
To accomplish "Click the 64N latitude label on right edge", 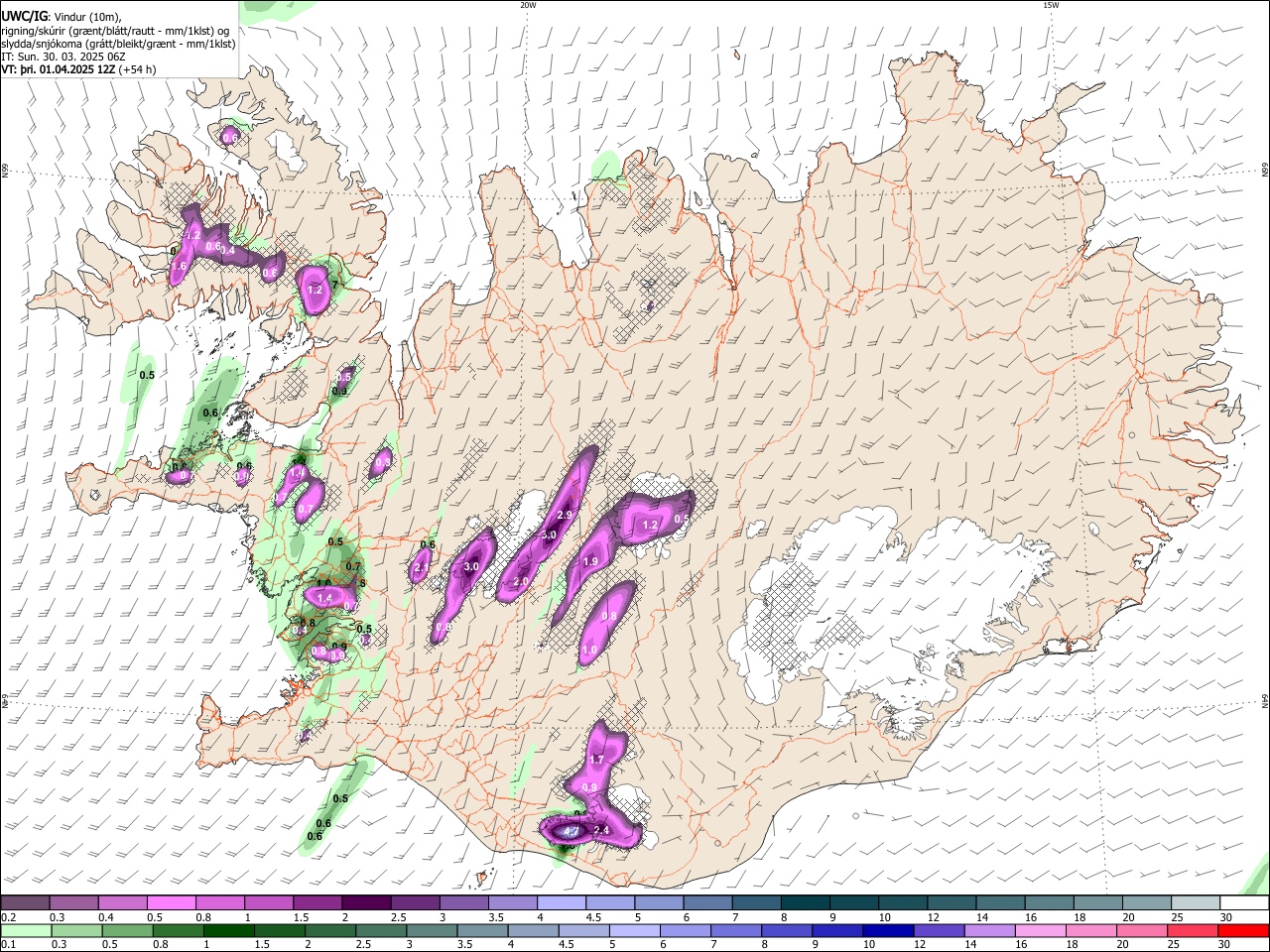I will 1265,699.
